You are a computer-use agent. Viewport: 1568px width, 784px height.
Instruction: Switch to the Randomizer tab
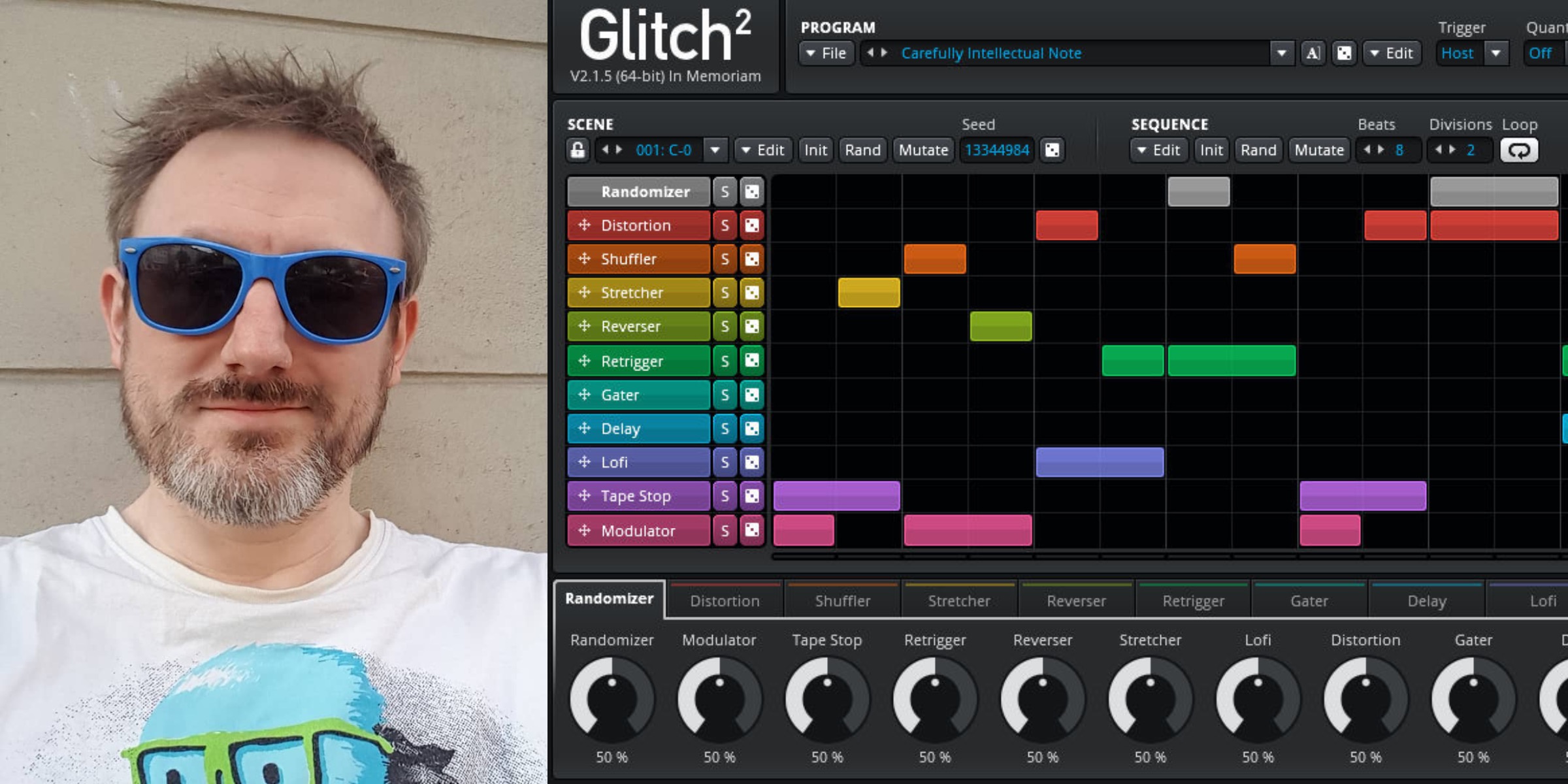(609, 598)
